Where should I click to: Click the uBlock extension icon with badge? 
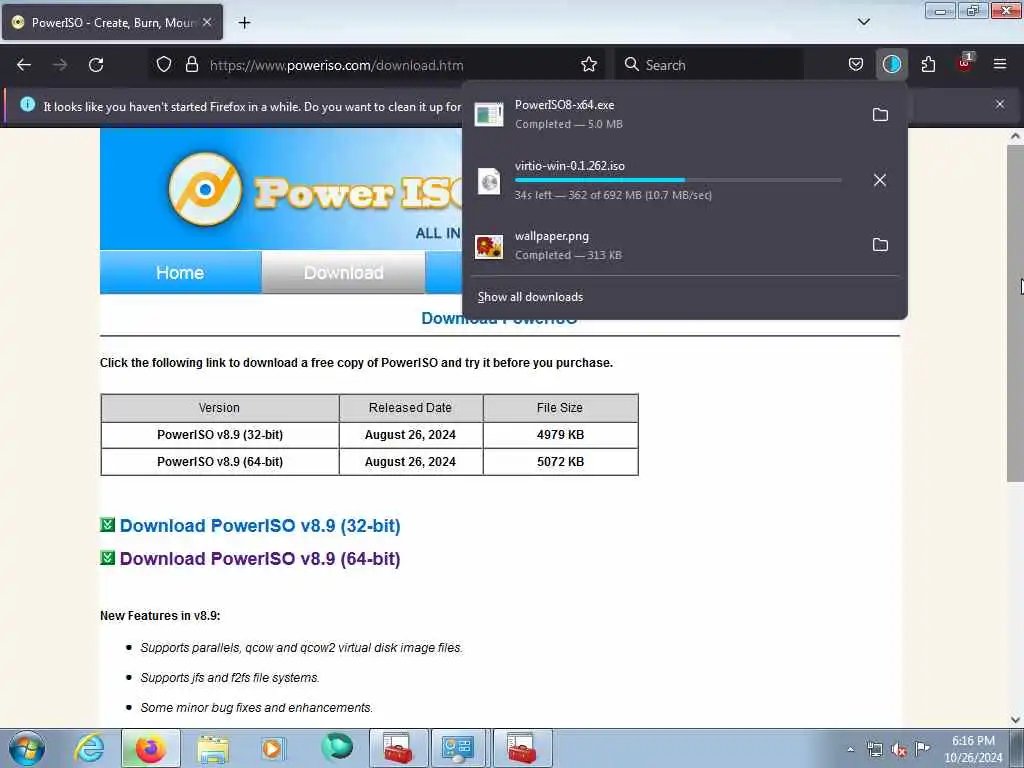(x=965, y=63)
